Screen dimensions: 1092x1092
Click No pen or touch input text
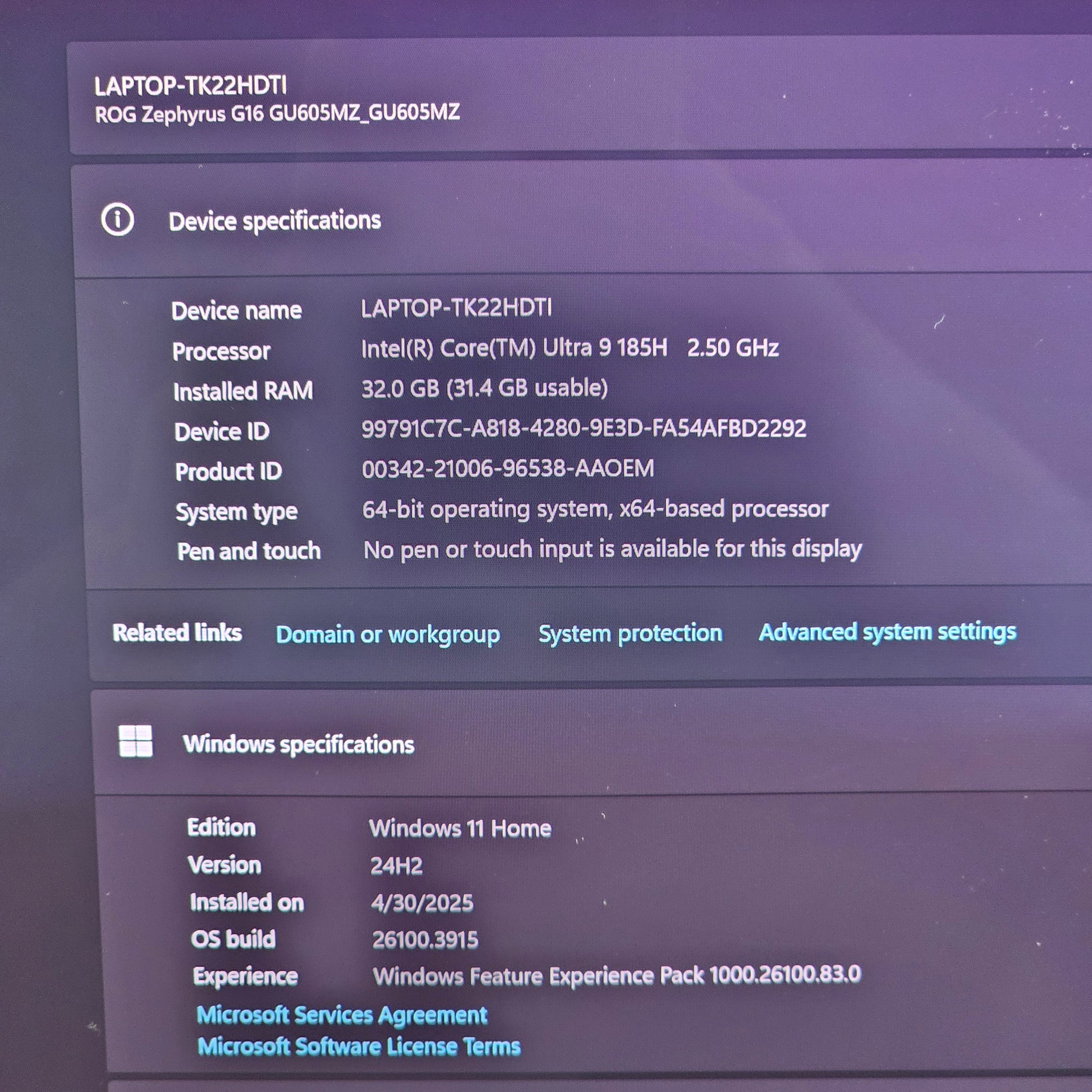point(613,549)
